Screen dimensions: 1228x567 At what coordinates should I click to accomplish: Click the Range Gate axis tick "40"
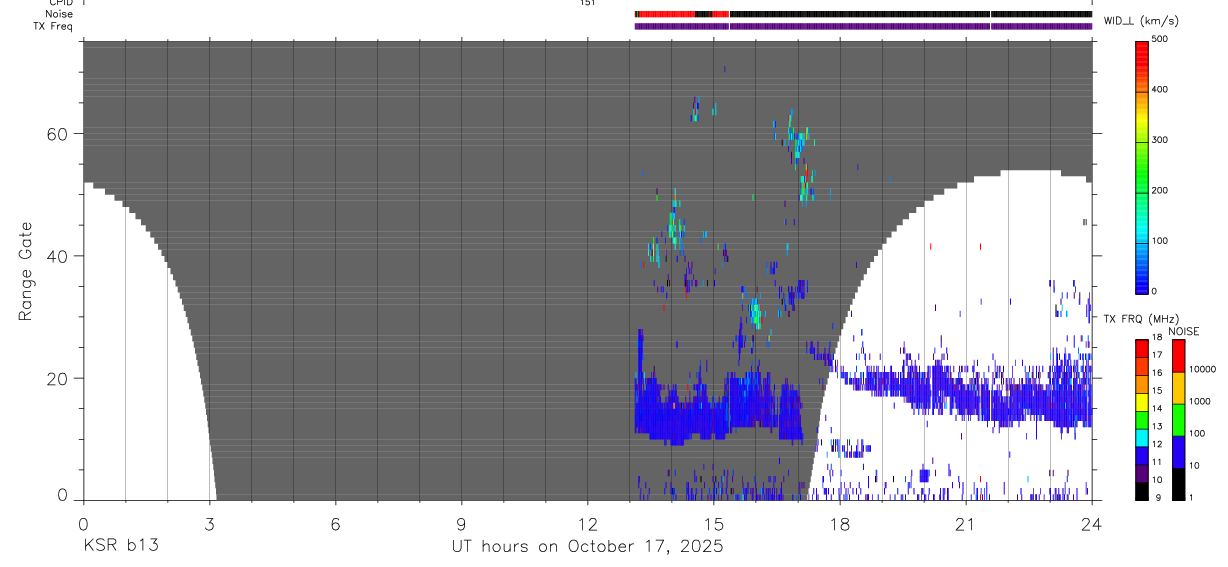[59, 256]
